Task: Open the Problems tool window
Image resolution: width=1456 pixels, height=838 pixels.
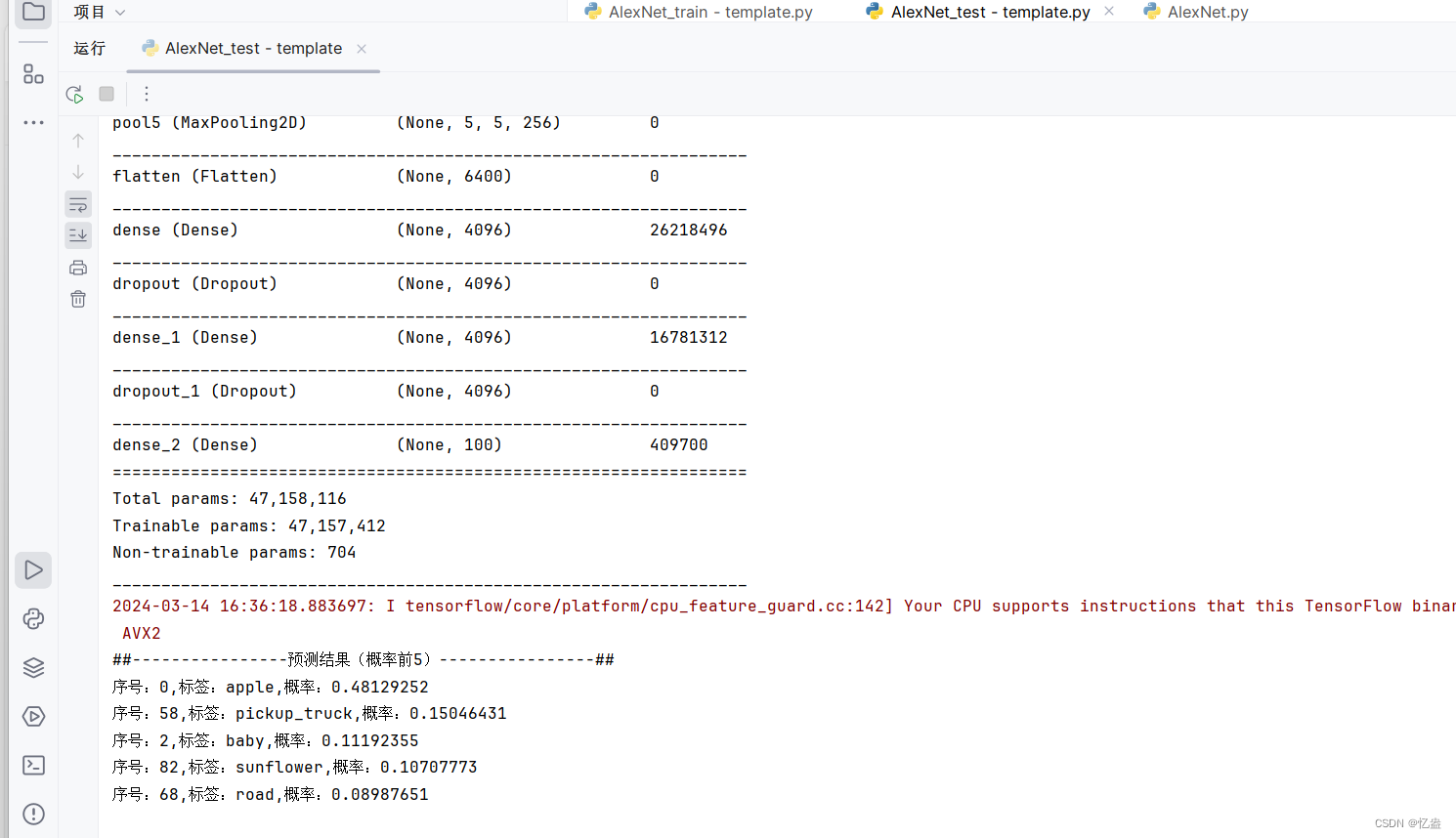Action: [x=33, y=813]
